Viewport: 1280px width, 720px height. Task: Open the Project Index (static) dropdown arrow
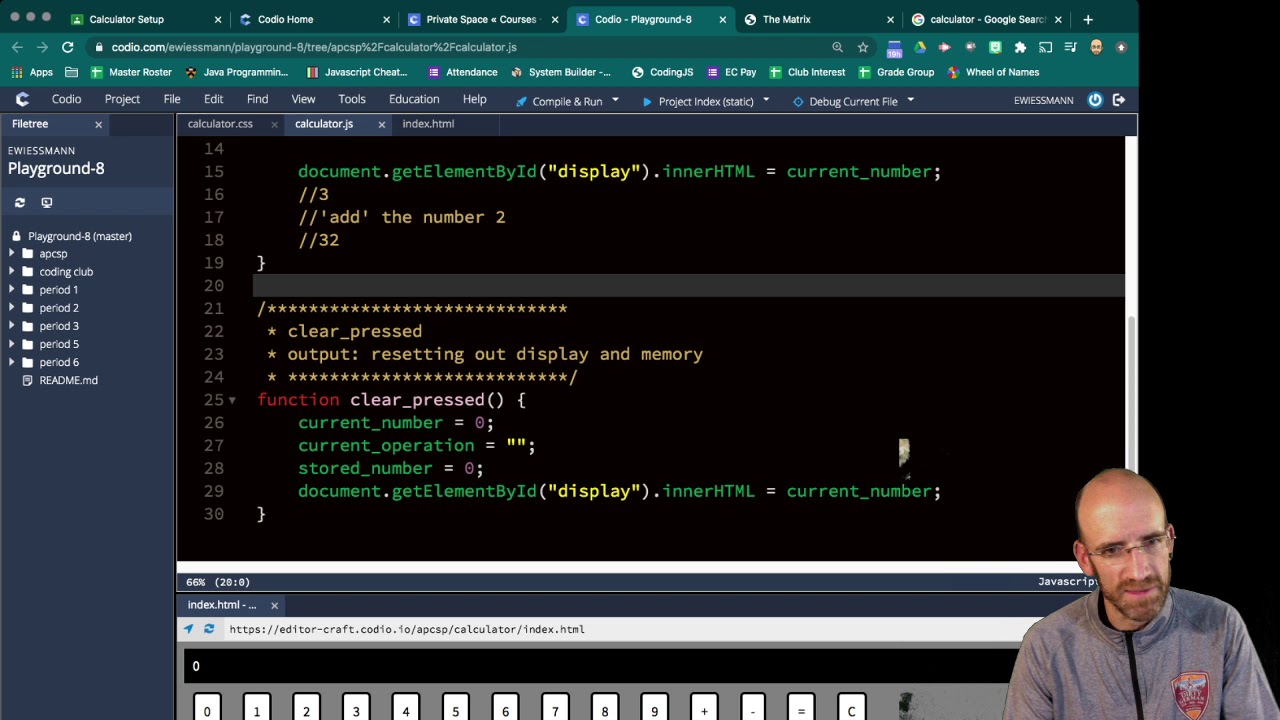click(766, 100)
